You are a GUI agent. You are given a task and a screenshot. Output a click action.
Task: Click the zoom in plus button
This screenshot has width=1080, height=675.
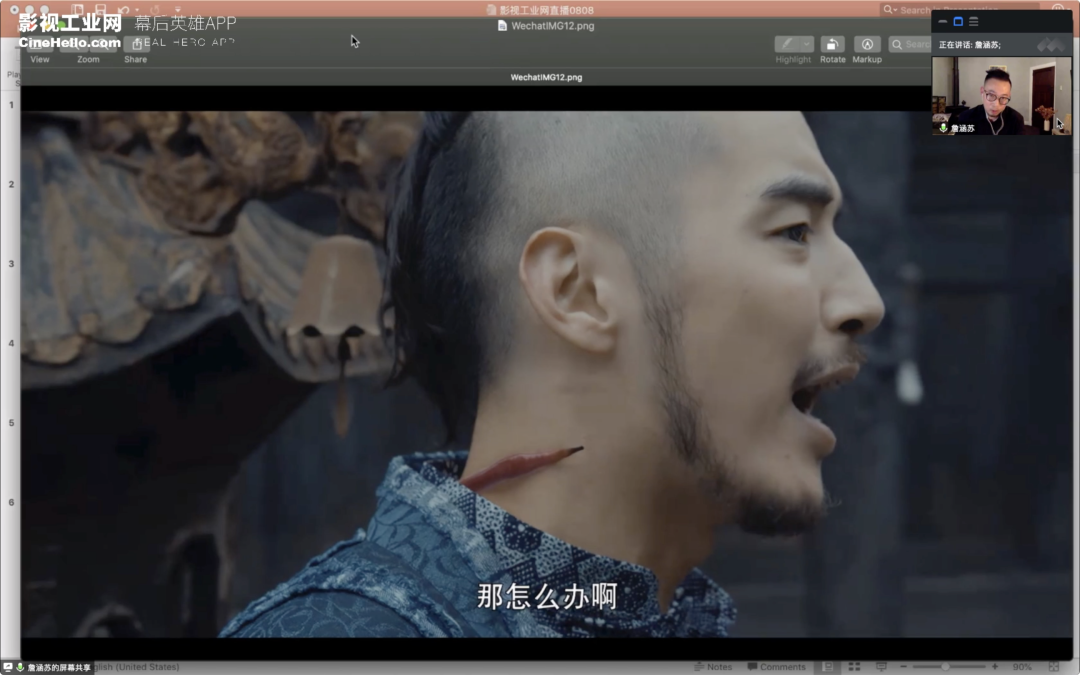(x=995, y=667)
